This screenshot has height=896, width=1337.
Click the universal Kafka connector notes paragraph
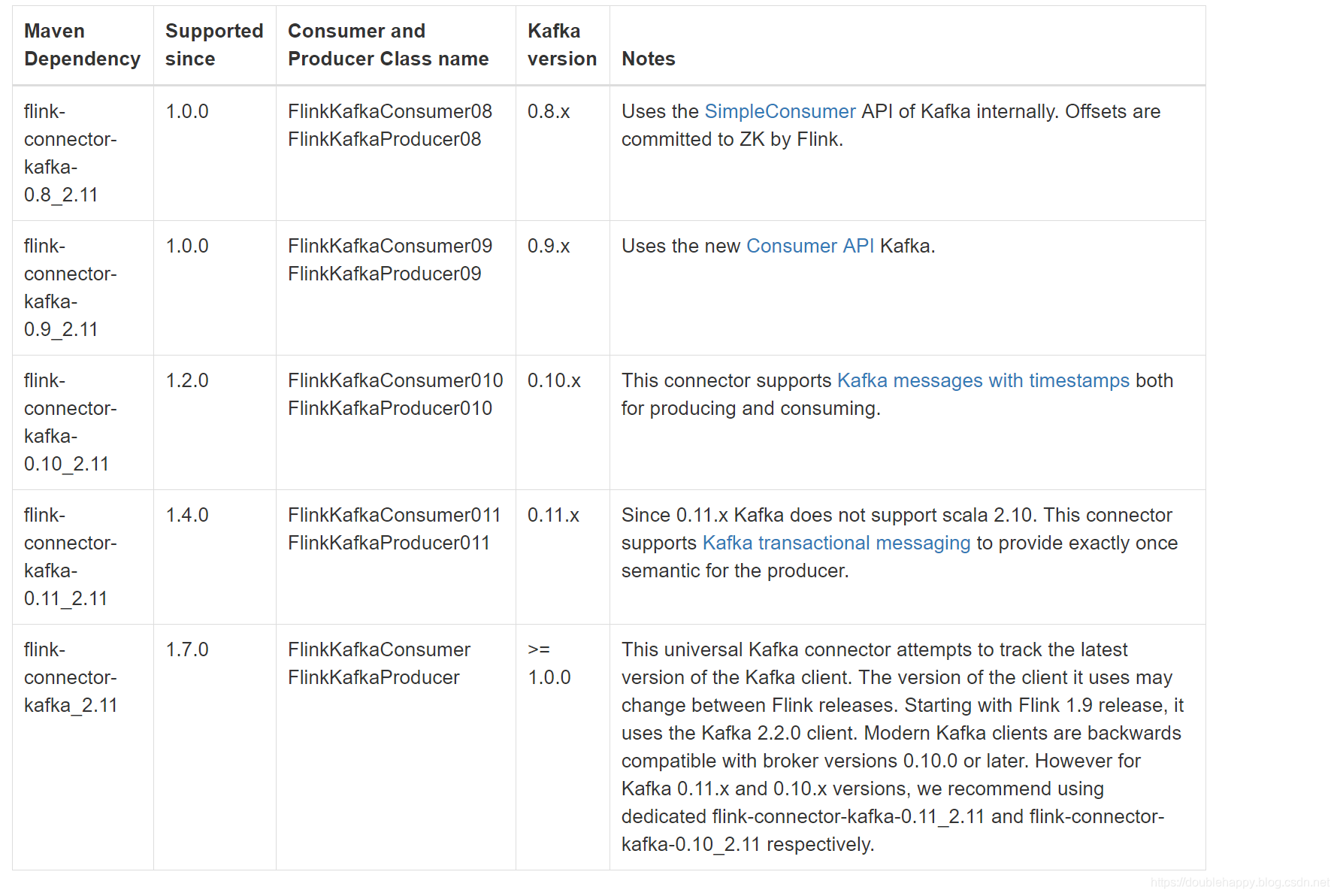point(900,746)
